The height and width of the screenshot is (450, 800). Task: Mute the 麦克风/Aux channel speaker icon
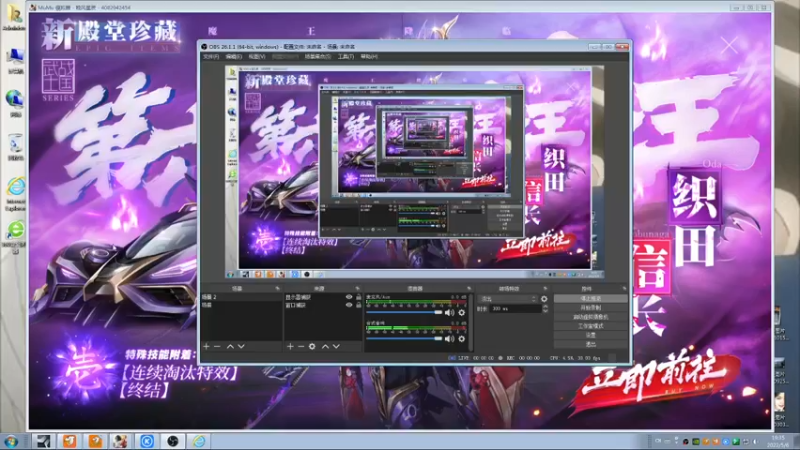(449, 312)
